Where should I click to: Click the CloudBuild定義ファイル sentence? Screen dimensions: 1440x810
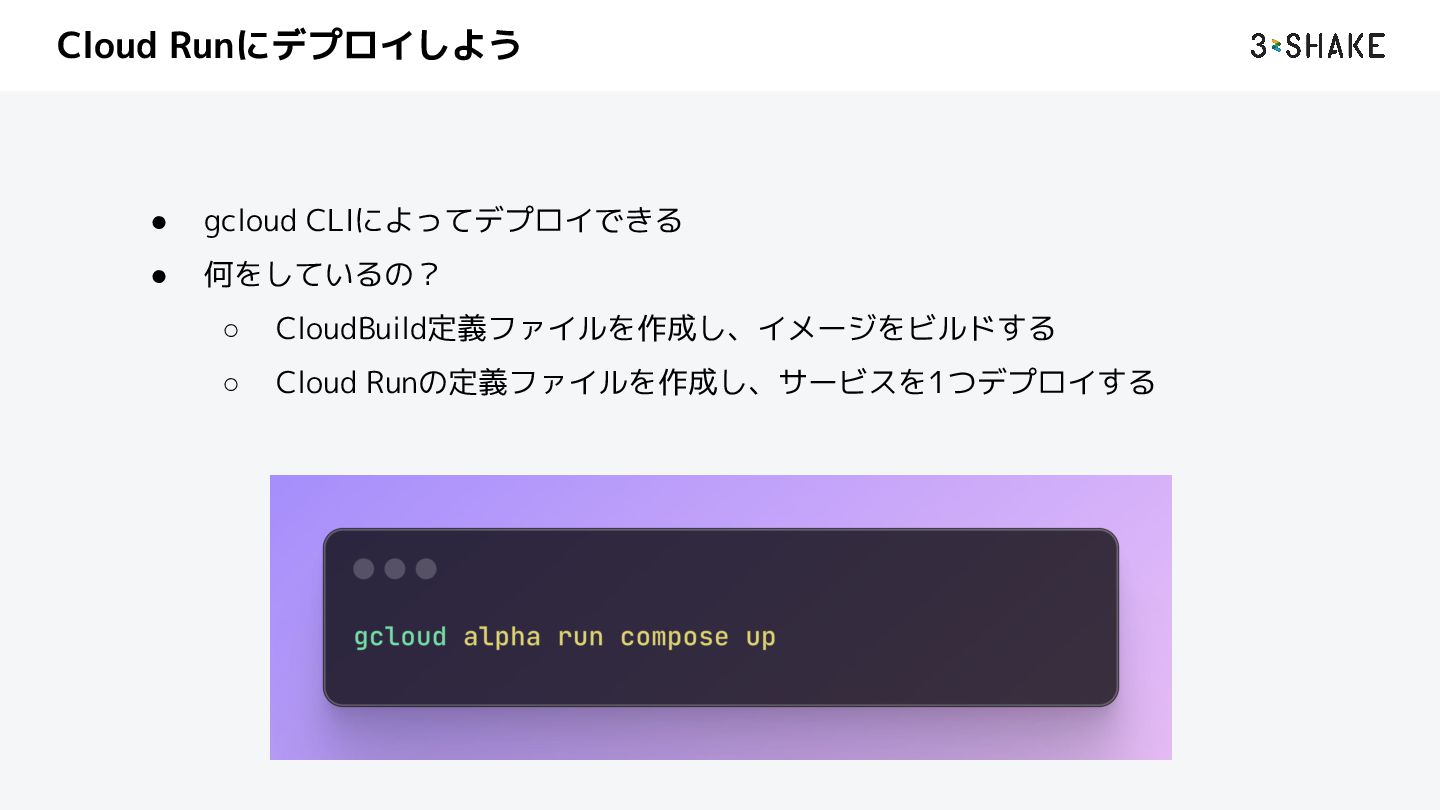click(666, 328)
